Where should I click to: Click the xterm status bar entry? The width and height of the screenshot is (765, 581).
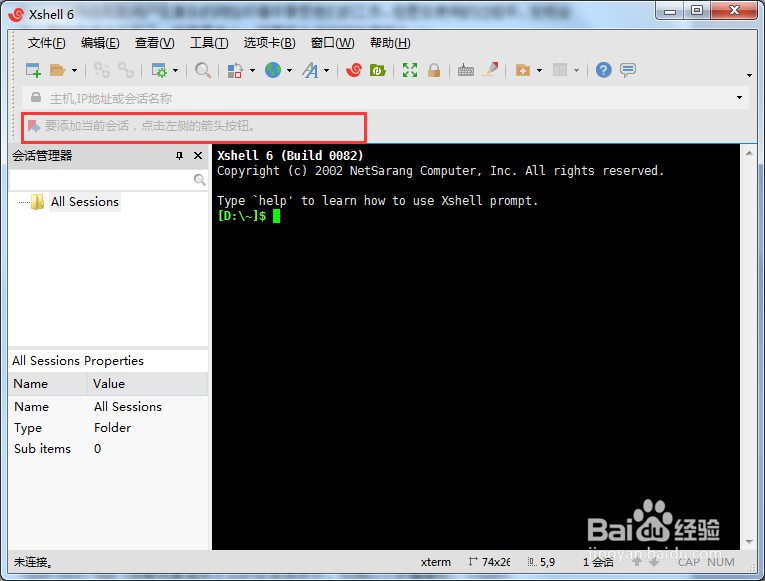[x=436, y=562]
